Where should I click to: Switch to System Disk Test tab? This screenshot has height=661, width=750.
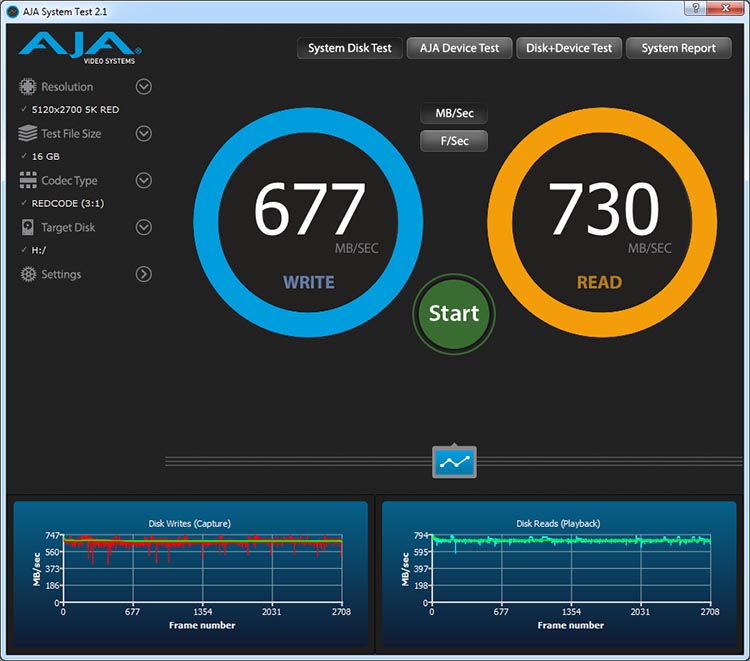[350, 48]
